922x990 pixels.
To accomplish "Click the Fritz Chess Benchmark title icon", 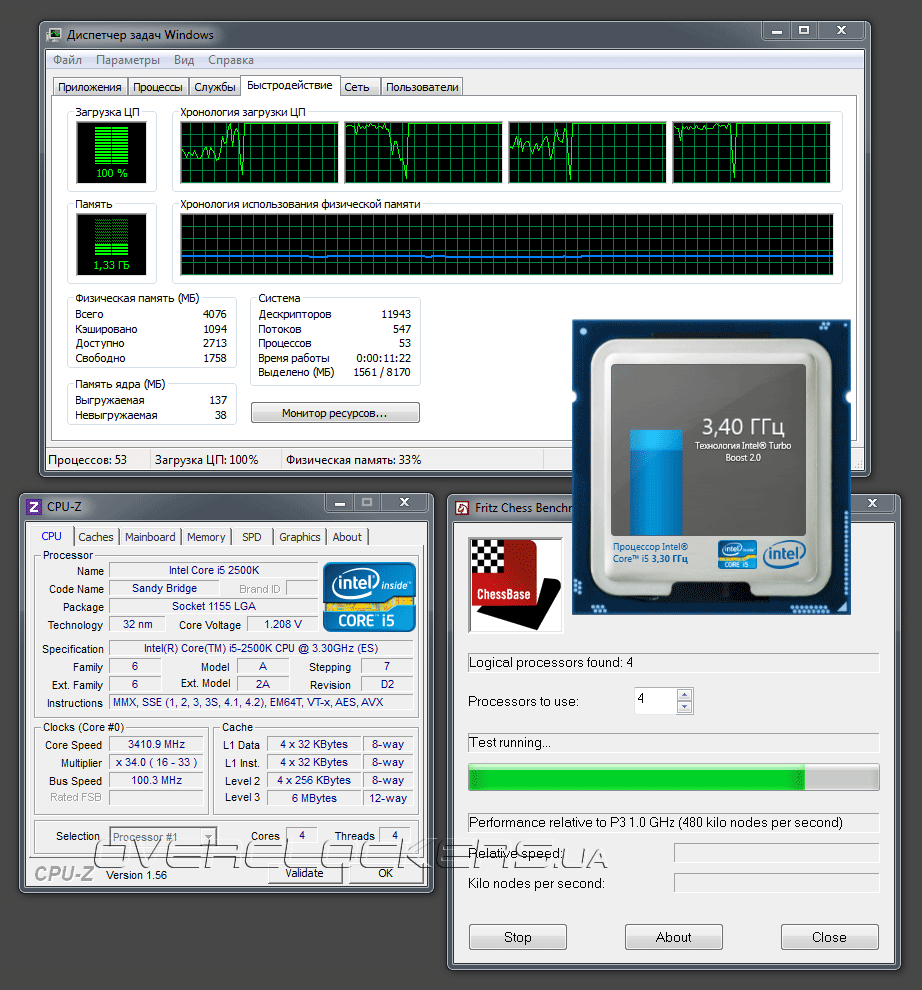I will [x=462, y=508].
